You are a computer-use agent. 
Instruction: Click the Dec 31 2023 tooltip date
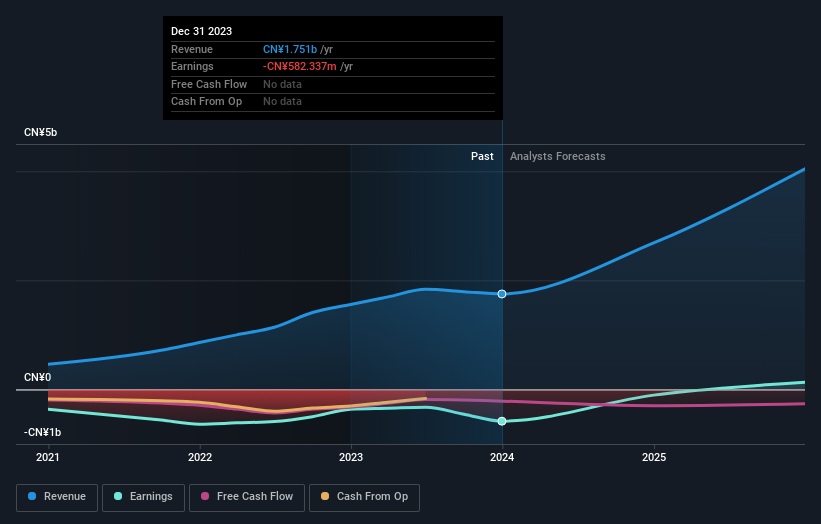[x=202, y=31]
